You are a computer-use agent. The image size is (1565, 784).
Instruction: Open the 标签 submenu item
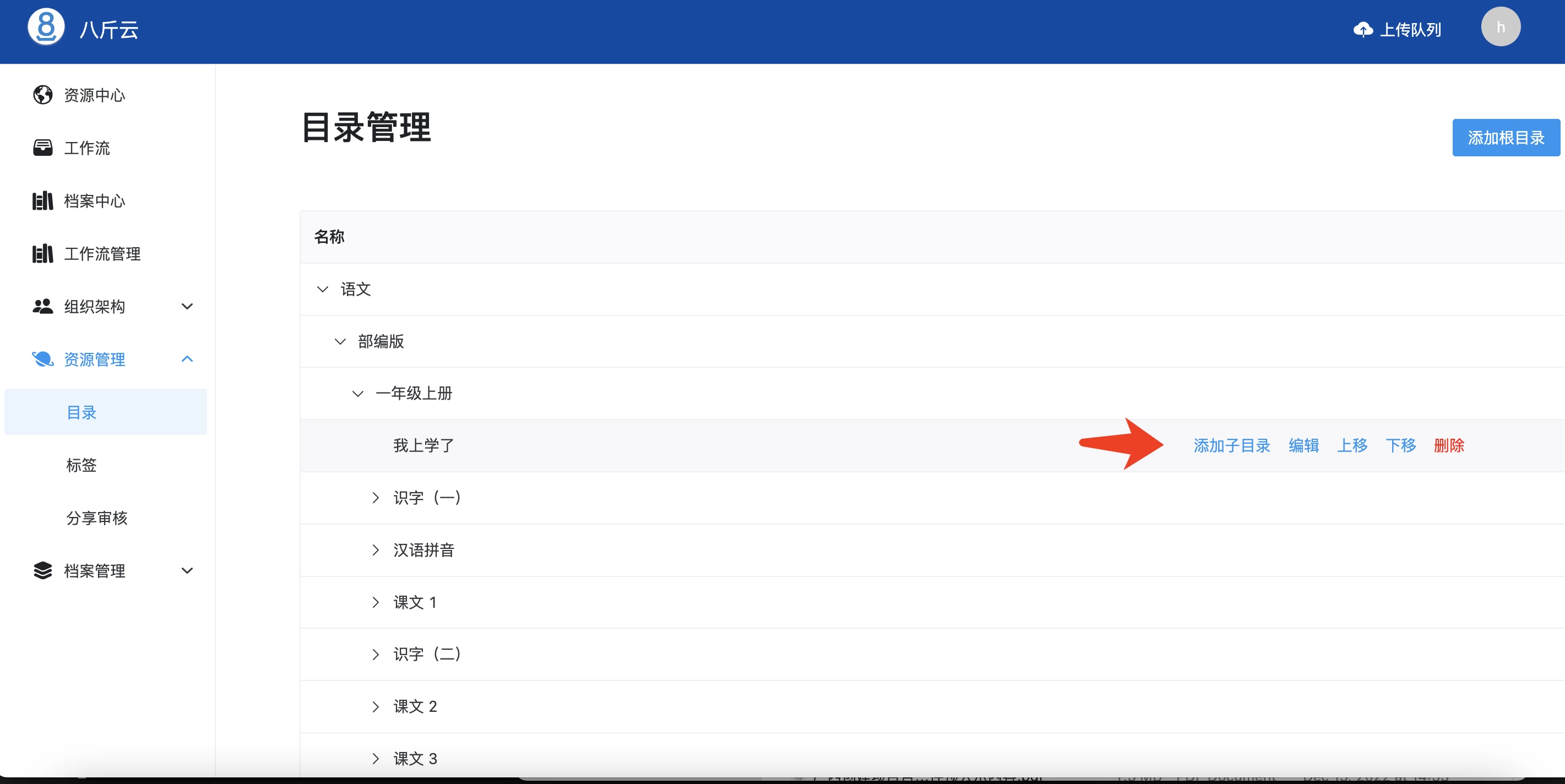point(81,465)
